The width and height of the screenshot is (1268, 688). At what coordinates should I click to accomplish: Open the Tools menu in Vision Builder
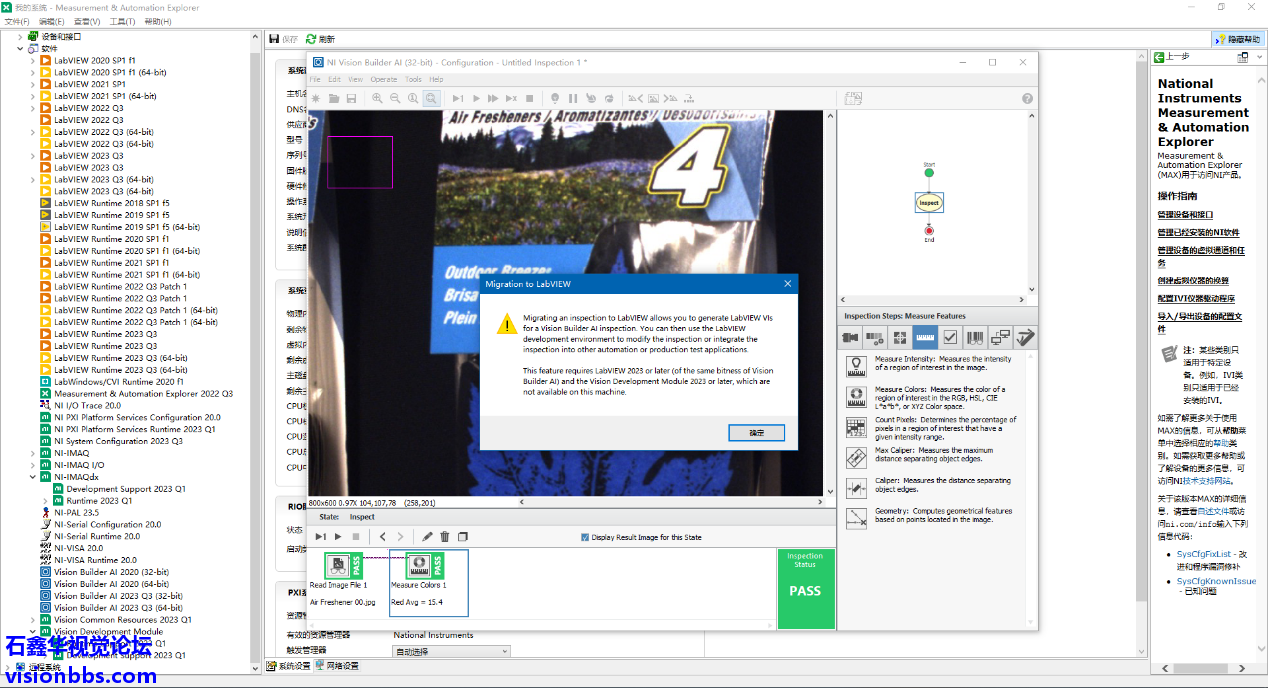413,79
